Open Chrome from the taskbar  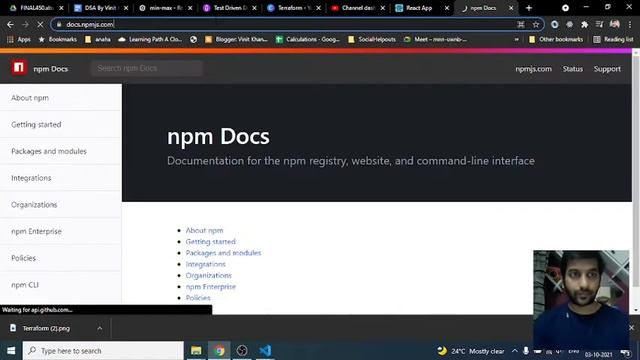[x=219, y=350]
